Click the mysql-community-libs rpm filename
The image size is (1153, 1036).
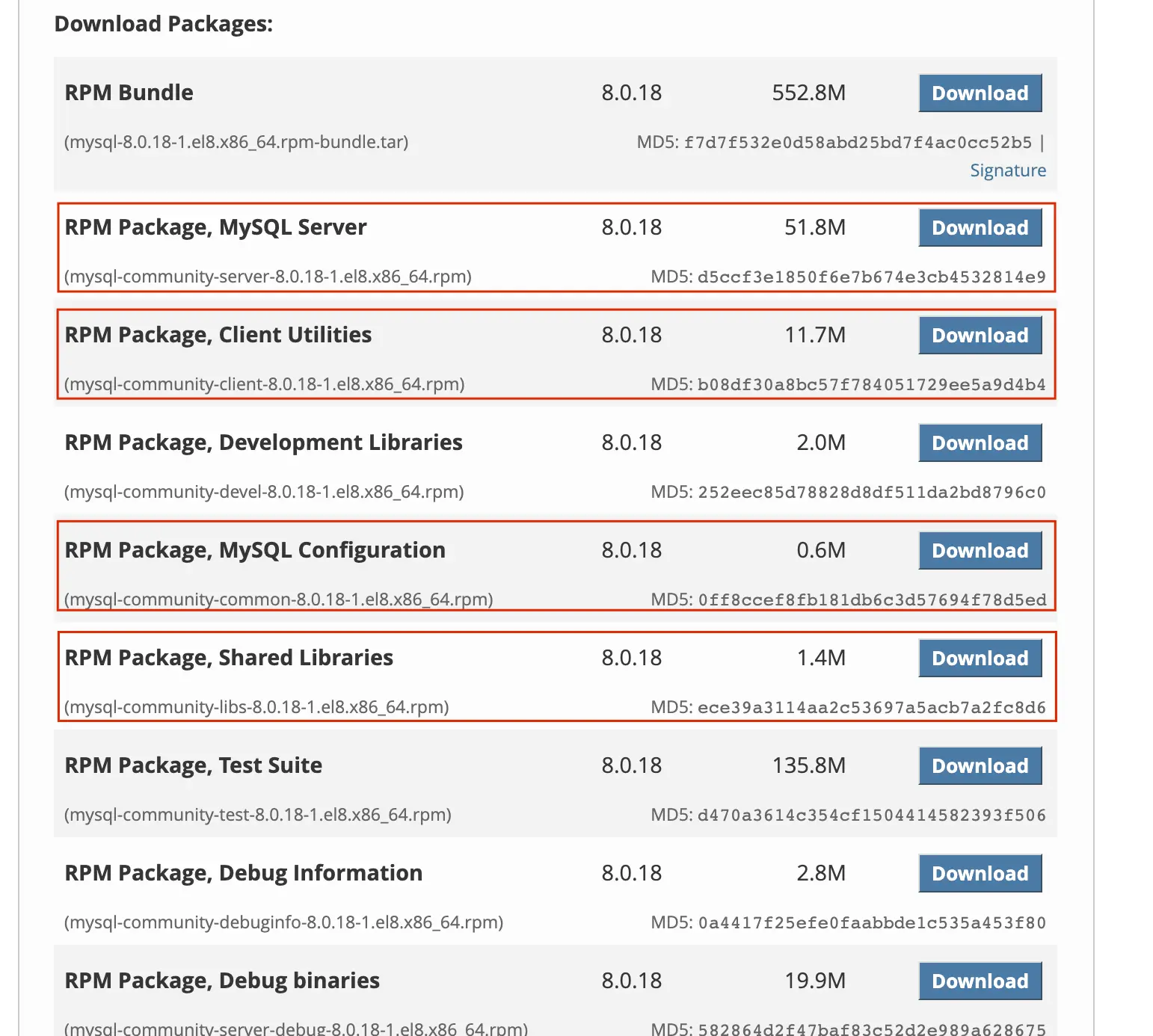tap(256, 707)
